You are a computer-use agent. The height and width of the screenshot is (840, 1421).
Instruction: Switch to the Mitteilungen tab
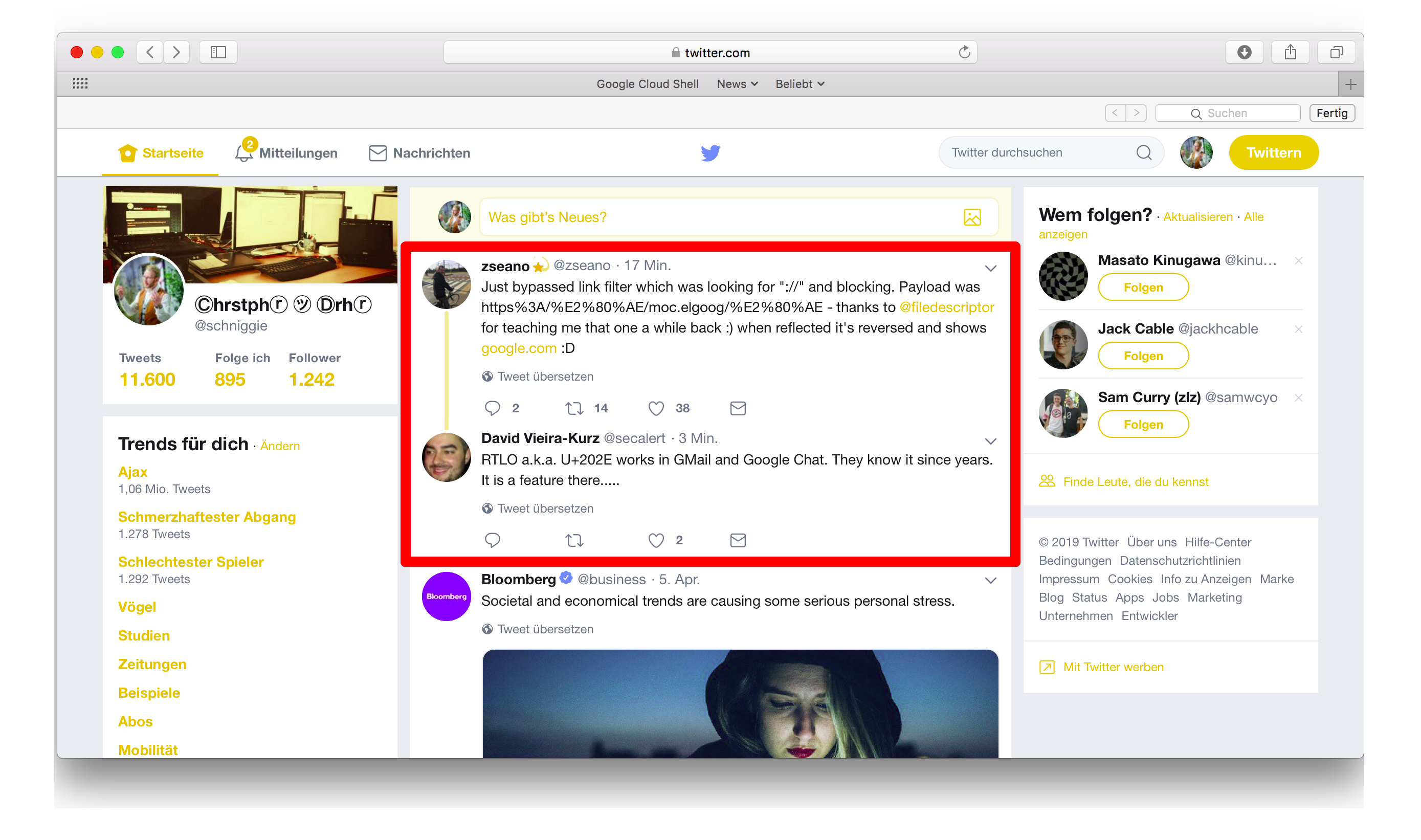287,153
